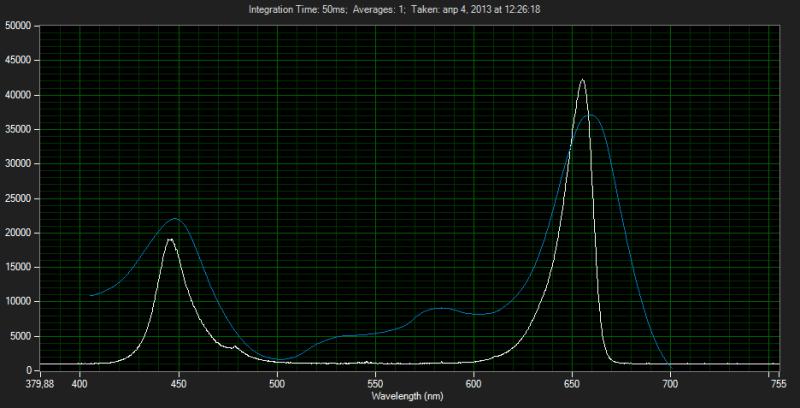Click the blue curve start point near 405 nm
Viewport: 800px width, 408px height.
point(91,295)
